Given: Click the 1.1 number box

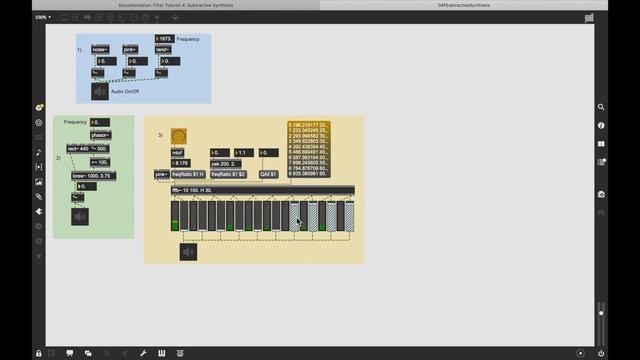Looking at the screenshot, I should (244, 153).
